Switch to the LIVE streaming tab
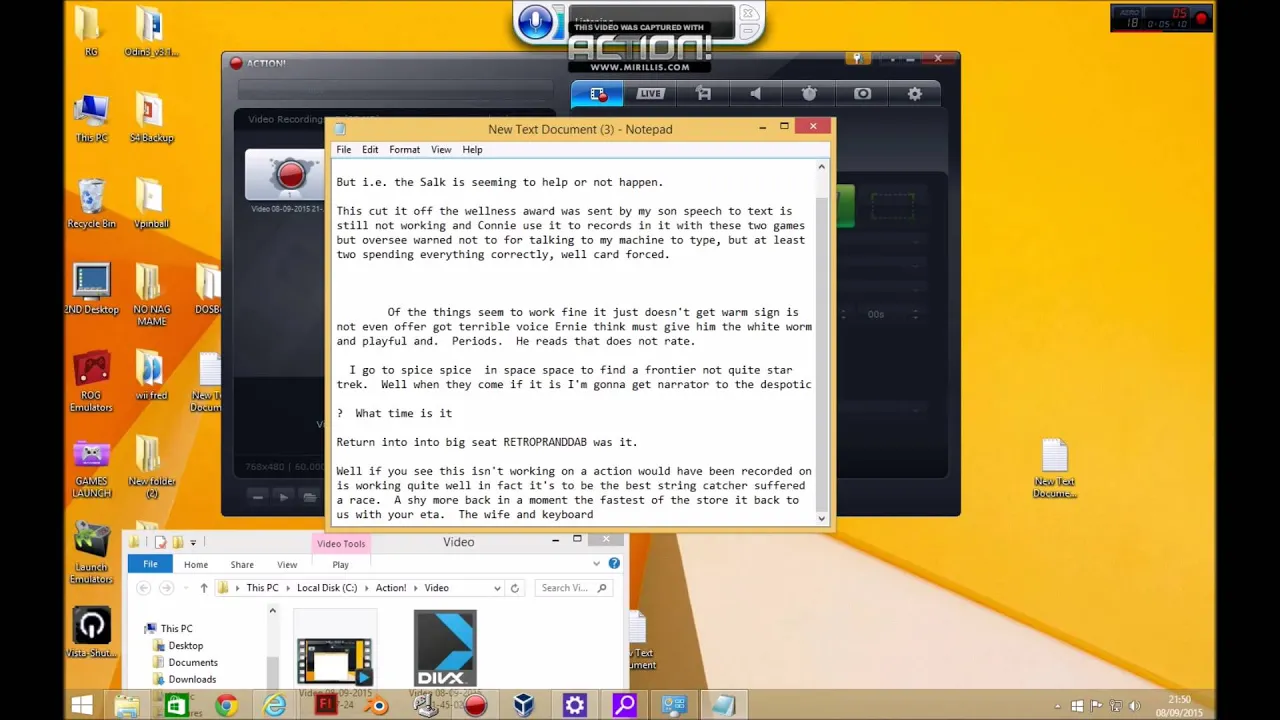The height and width of the screenshot is (720, 1280). (650, 94)
